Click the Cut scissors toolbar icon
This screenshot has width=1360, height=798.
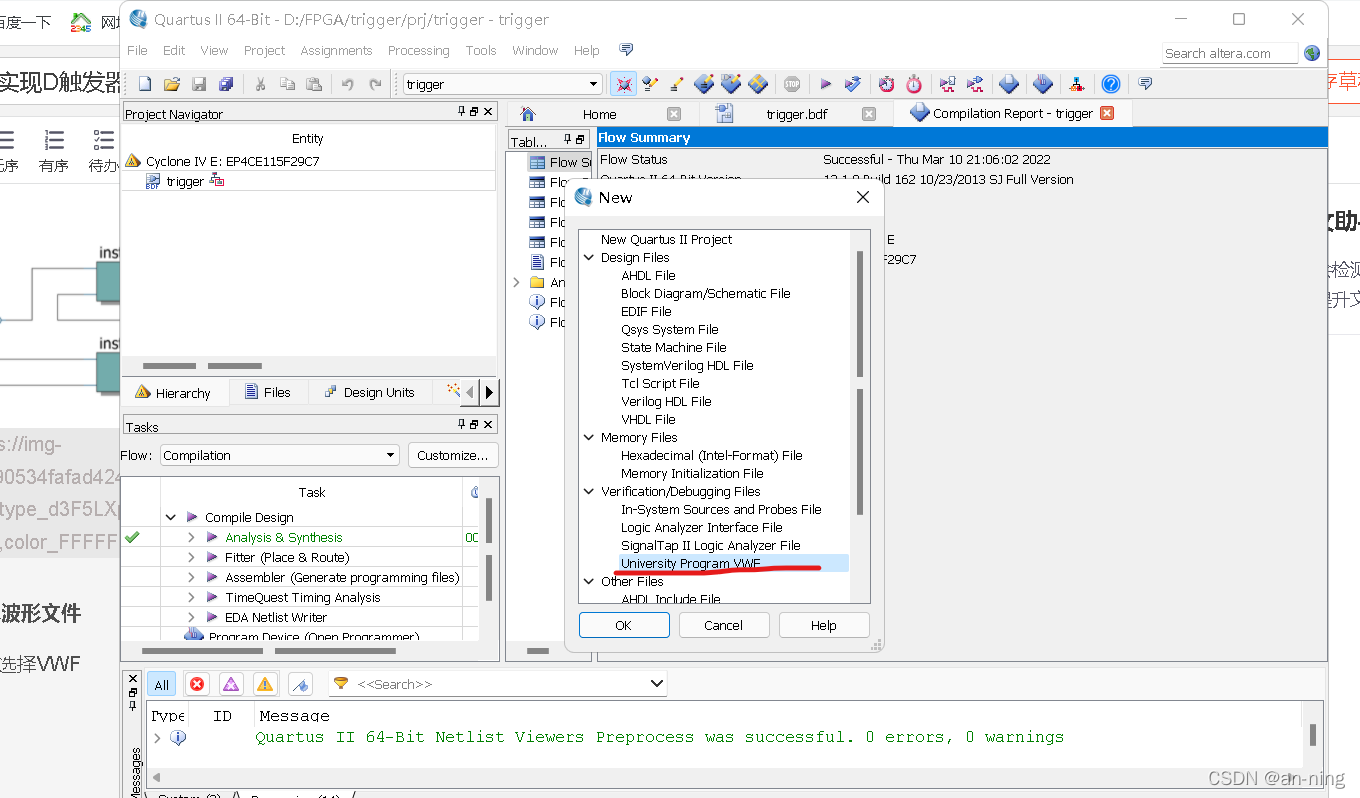click(260, 84)
